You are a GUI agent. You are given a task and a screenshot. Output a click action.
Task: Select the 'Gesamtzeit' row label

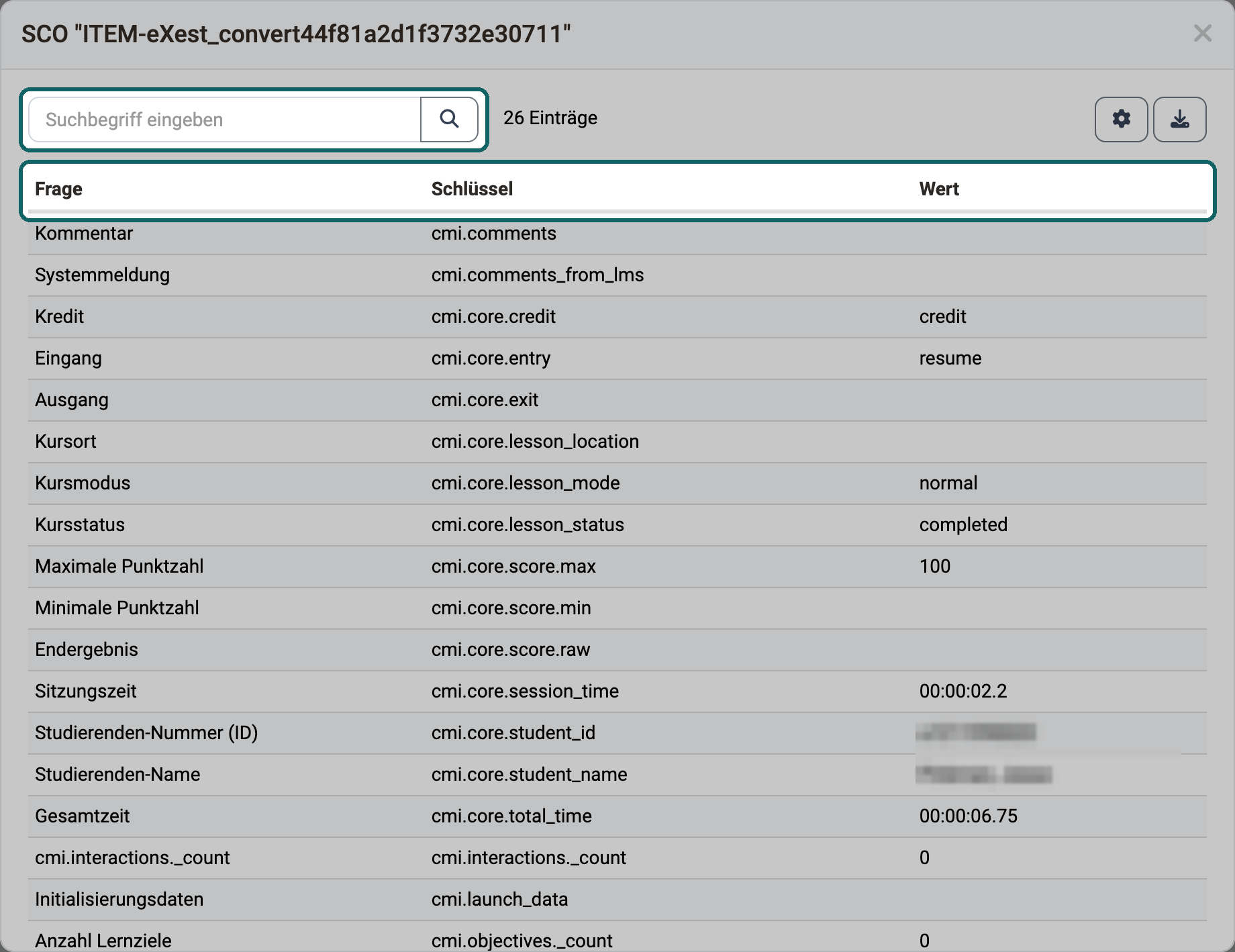[x=83, y=816]
